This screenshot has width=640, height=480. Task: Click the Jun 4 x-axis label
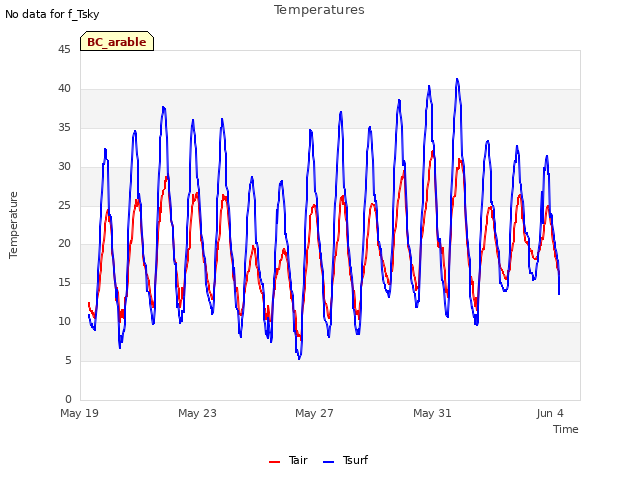550,413
